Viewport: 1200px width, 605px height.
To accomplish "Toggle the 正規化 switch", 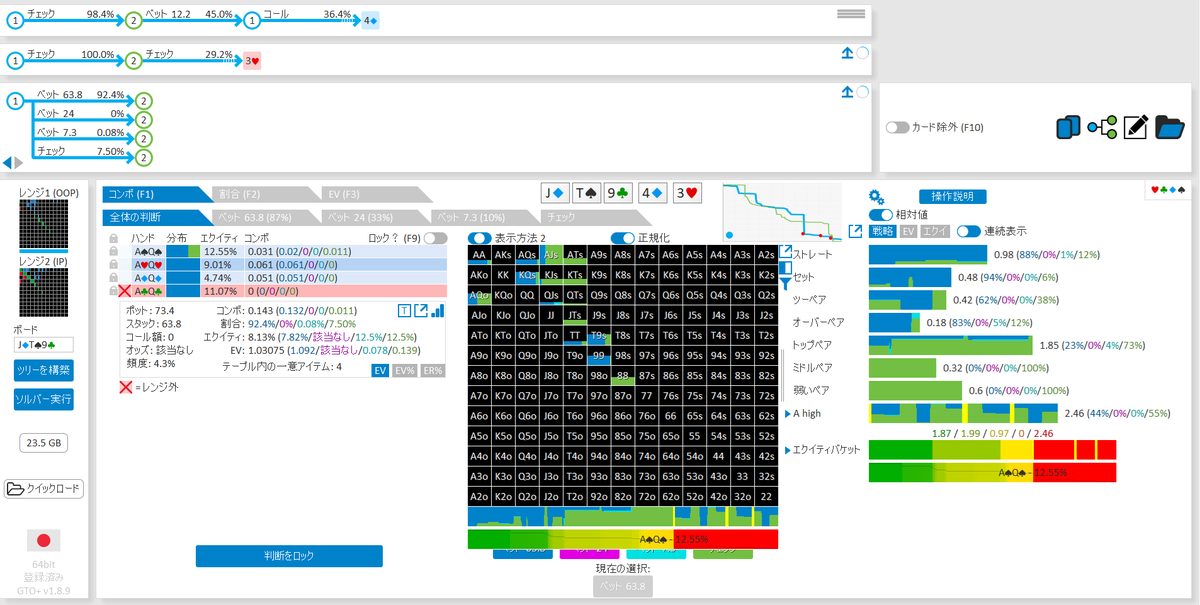I will [623, 238].
